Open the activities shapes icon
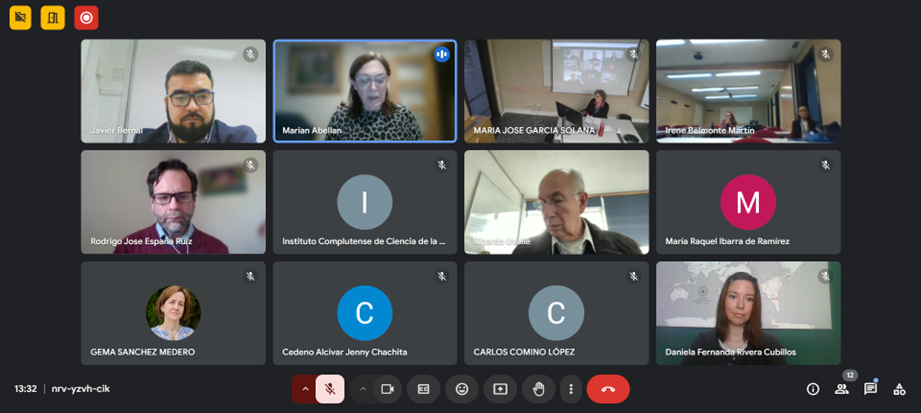The height and width of the screenshot is (413, 921). click(899, 389)
